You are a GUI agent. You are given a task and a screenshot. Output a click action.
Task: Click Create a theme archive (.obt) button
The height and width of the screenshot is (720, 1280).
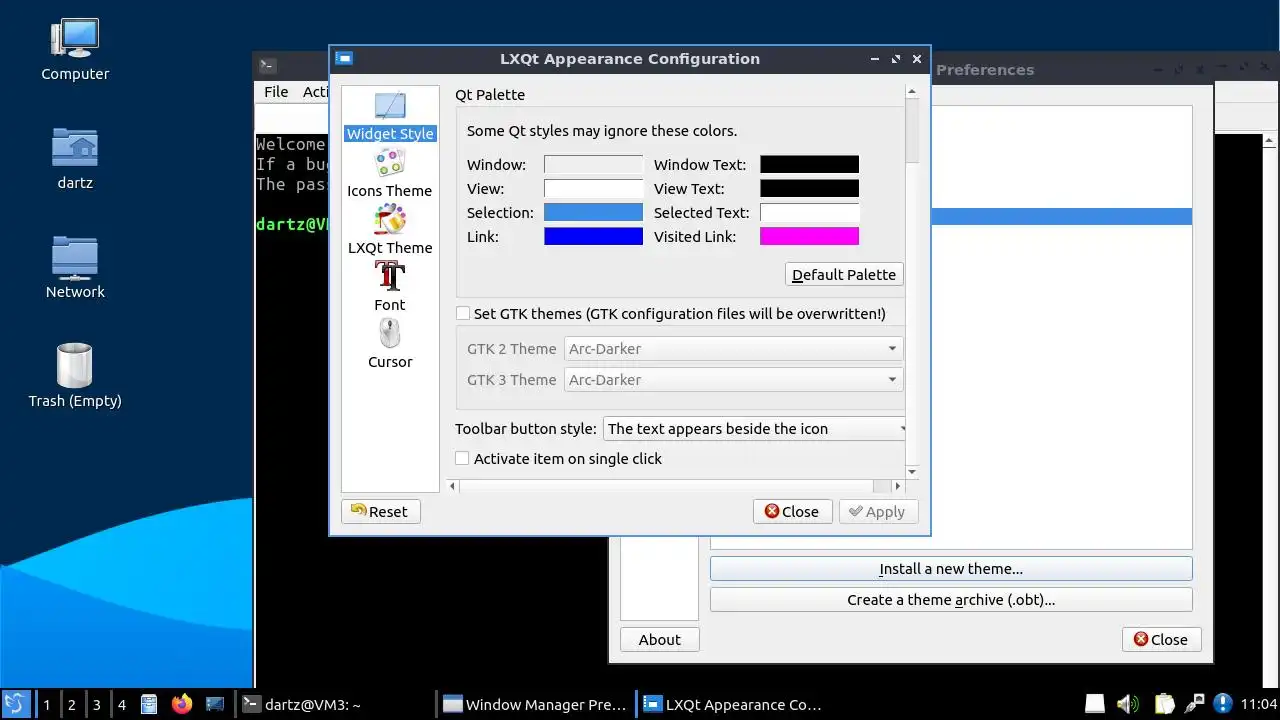pos(951,600)
